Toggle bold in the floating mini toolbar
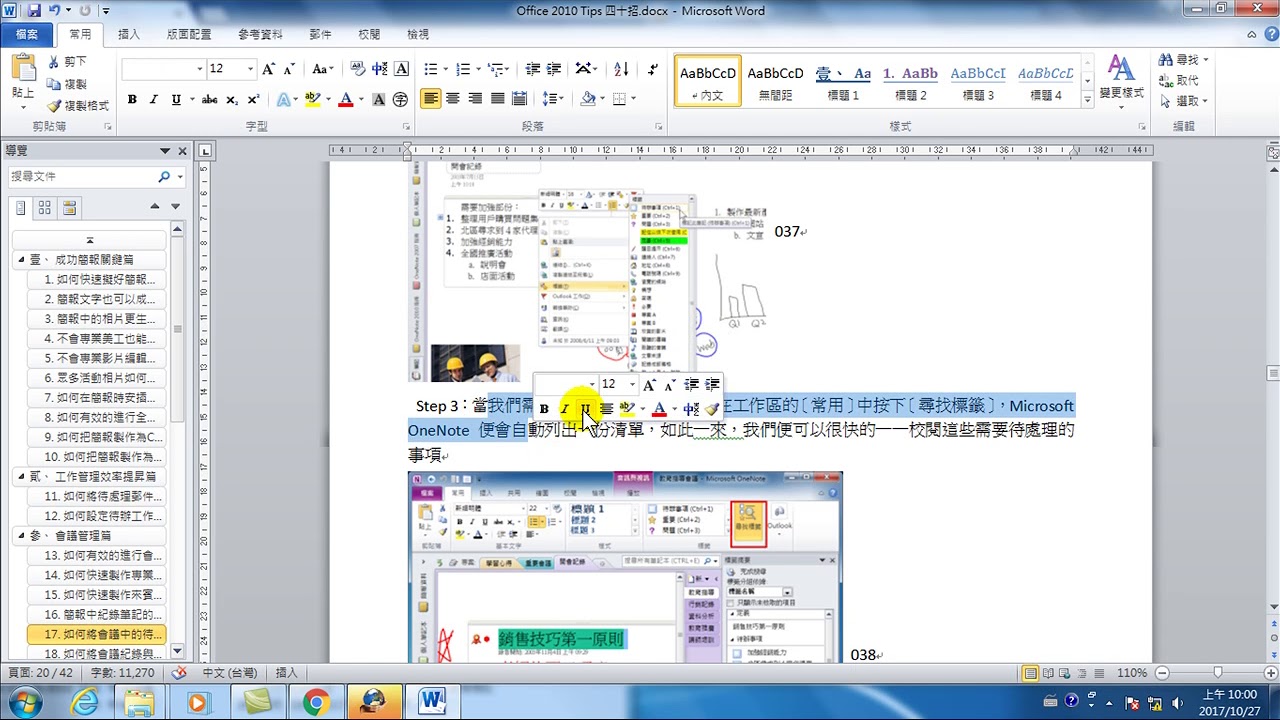Image resolution: width=1280 pixels, height=720 pixels. coord(544,409)
